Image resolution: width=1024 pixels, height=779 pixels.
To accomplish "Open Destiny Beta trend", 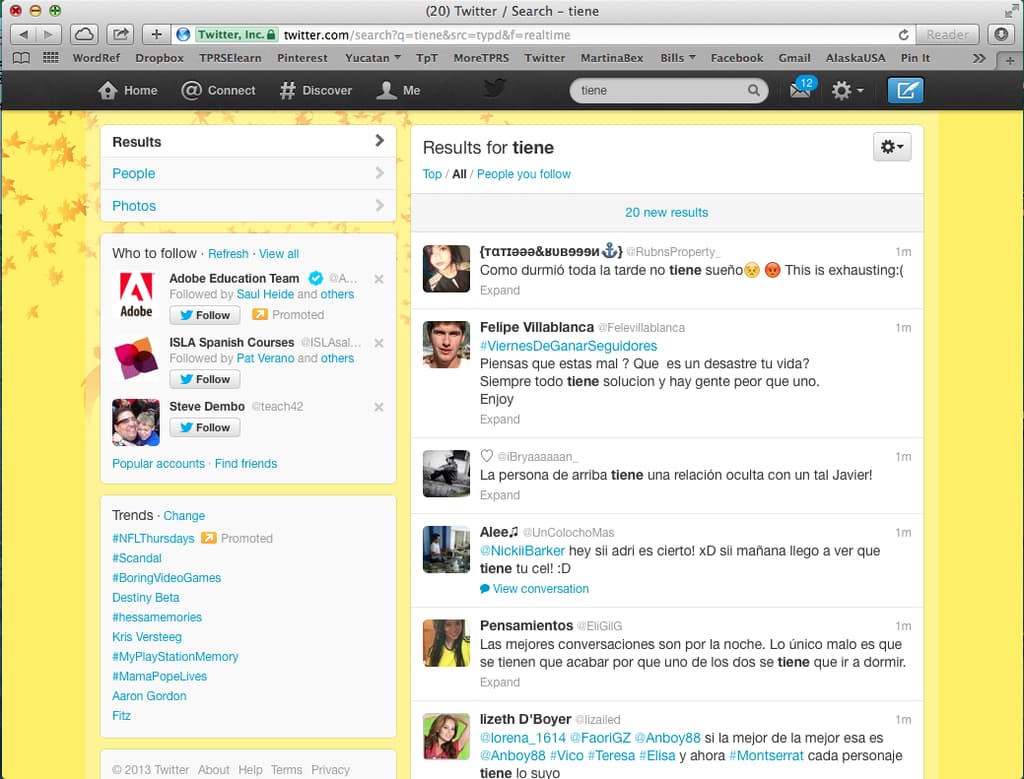I will pyautogui.click(x=146, y=597).
